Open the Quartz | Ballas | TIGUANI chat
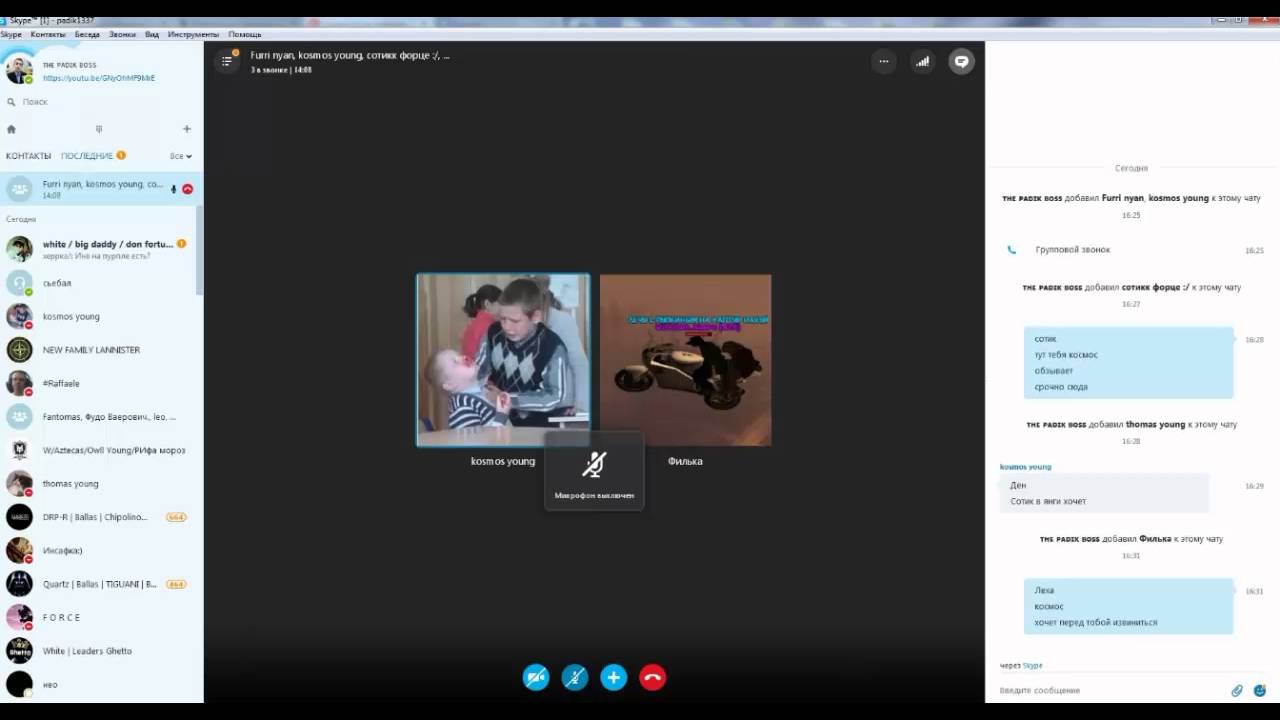The image size is (1280, 720). coord(99,584)
